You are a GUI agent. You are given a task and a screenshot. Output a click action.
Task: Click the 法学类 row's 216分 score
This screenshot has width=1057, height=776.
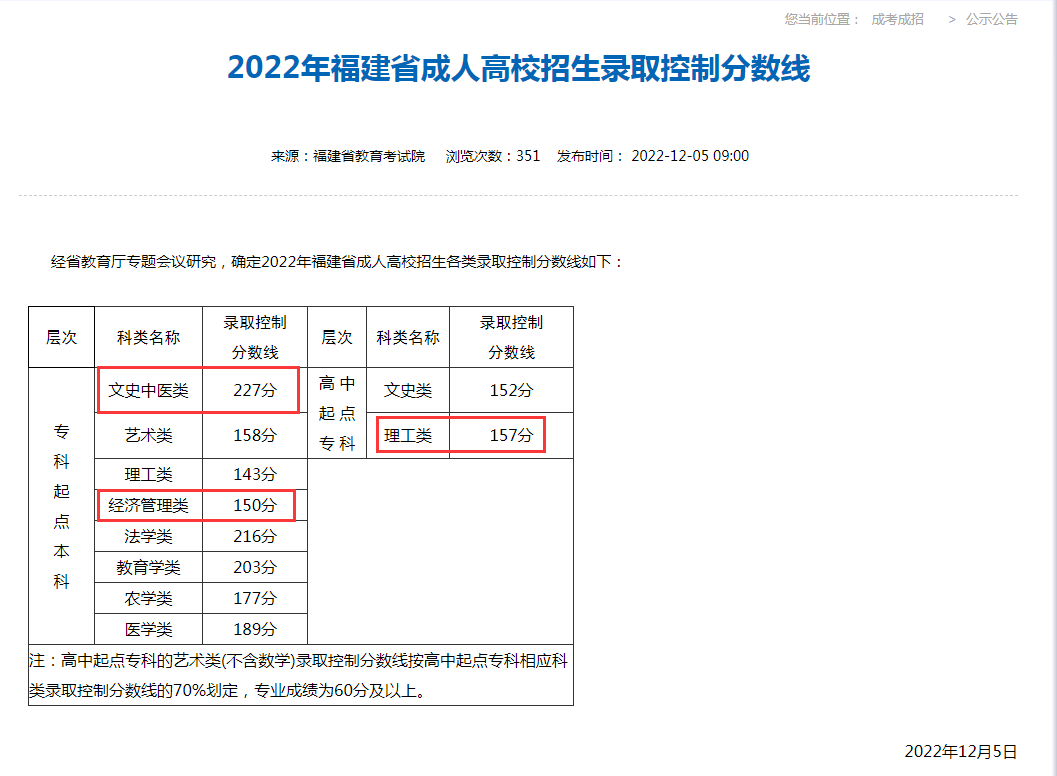(254, 537)
